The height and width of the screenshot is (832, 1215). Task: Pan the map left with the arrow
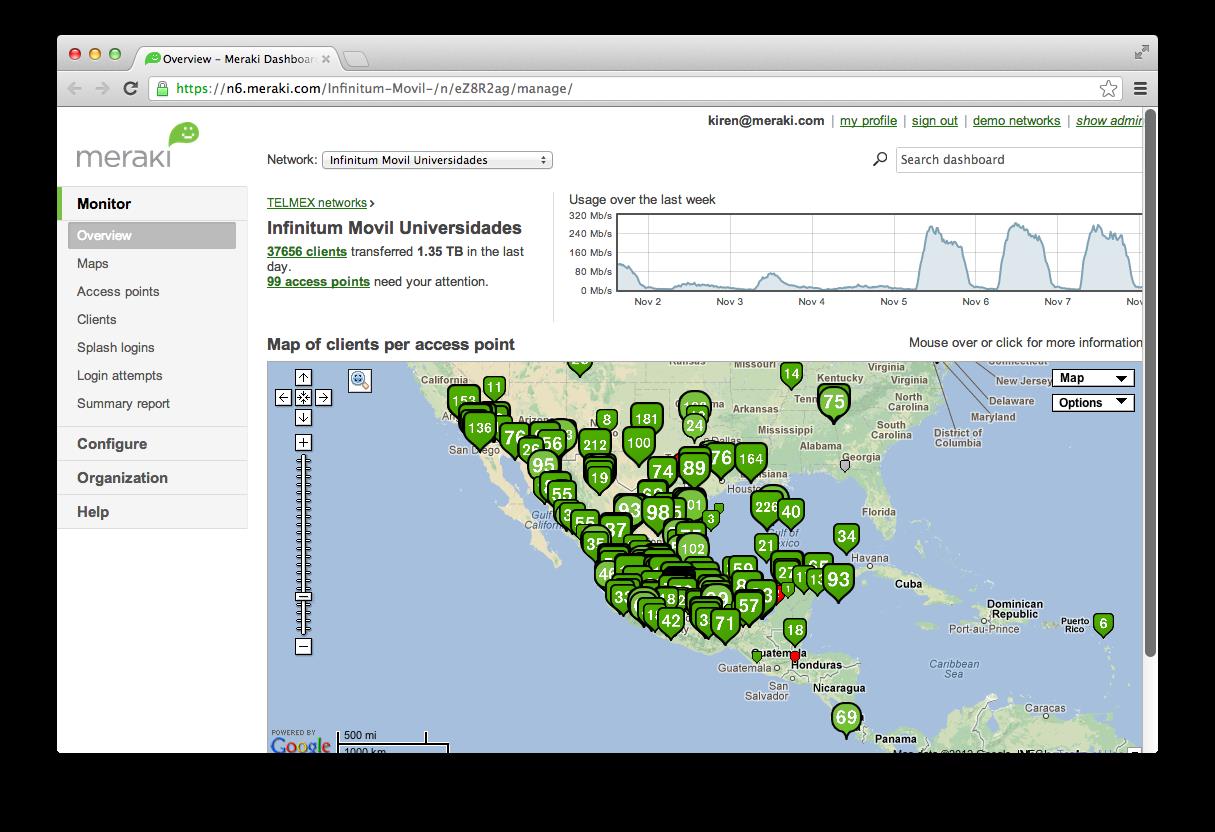[x=284, y=397]
